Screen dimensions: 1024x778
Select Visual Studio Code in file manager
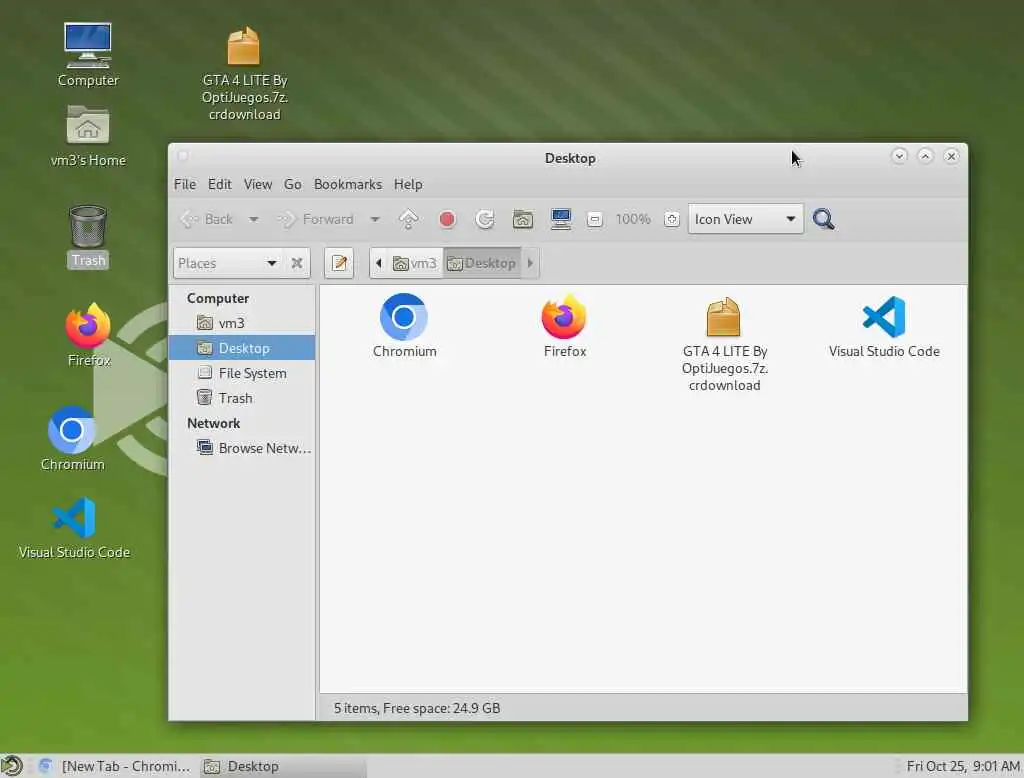[x=884, y=327]
